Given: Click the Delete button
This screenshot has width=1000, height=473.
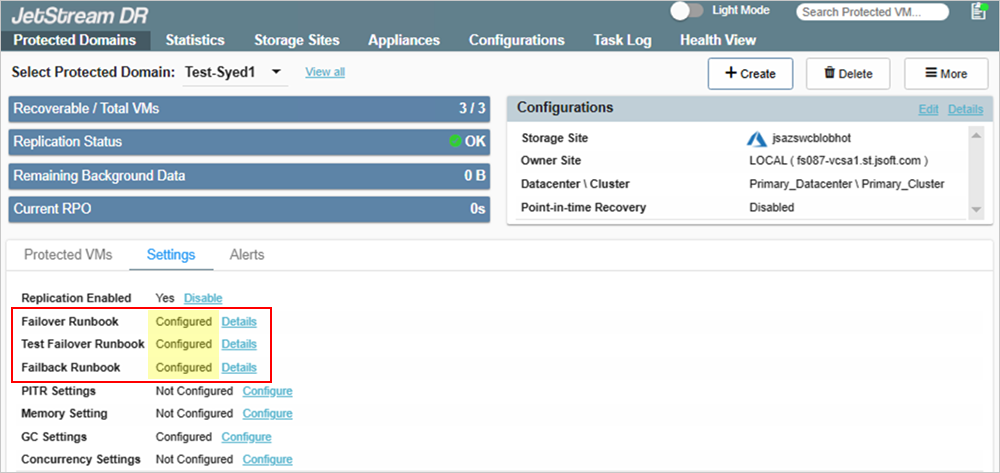Looking at the screenshot, I should click(848, 73).
